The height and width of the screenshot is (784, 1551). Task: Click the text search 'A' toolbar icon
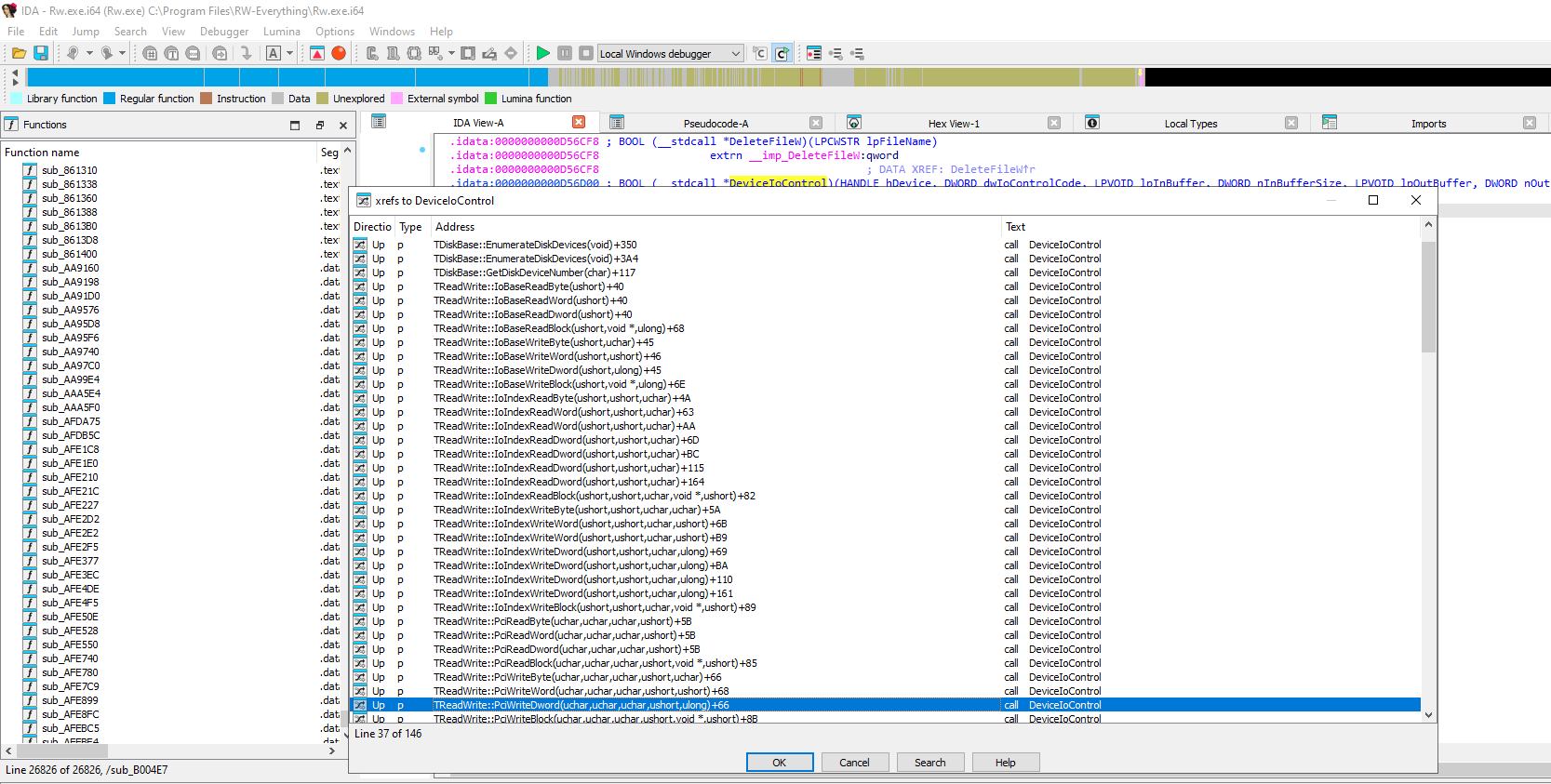(x=274, y=54)
